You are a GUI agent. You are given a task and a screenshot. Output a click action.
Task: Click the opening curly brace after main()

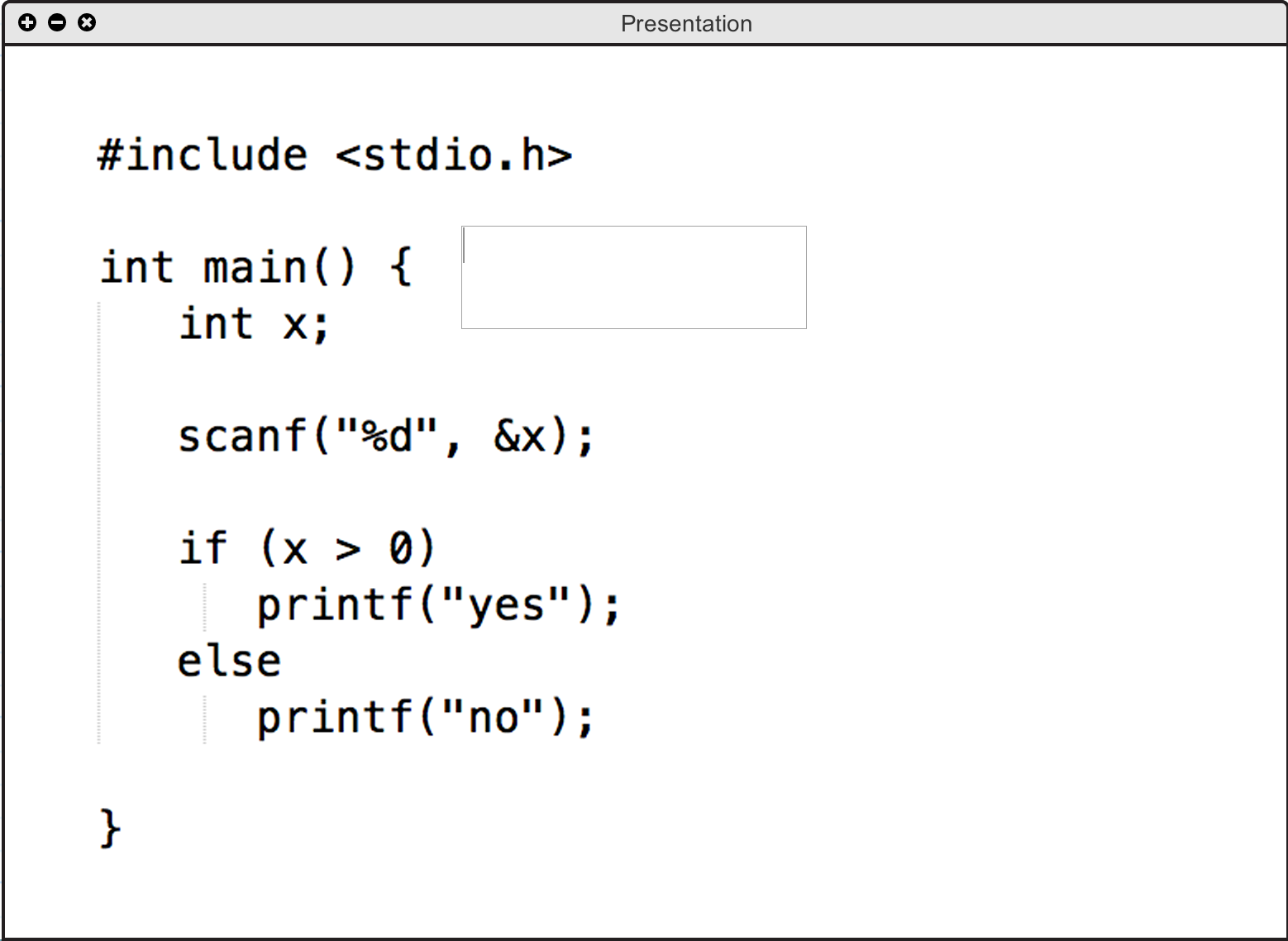pos(401,268)
